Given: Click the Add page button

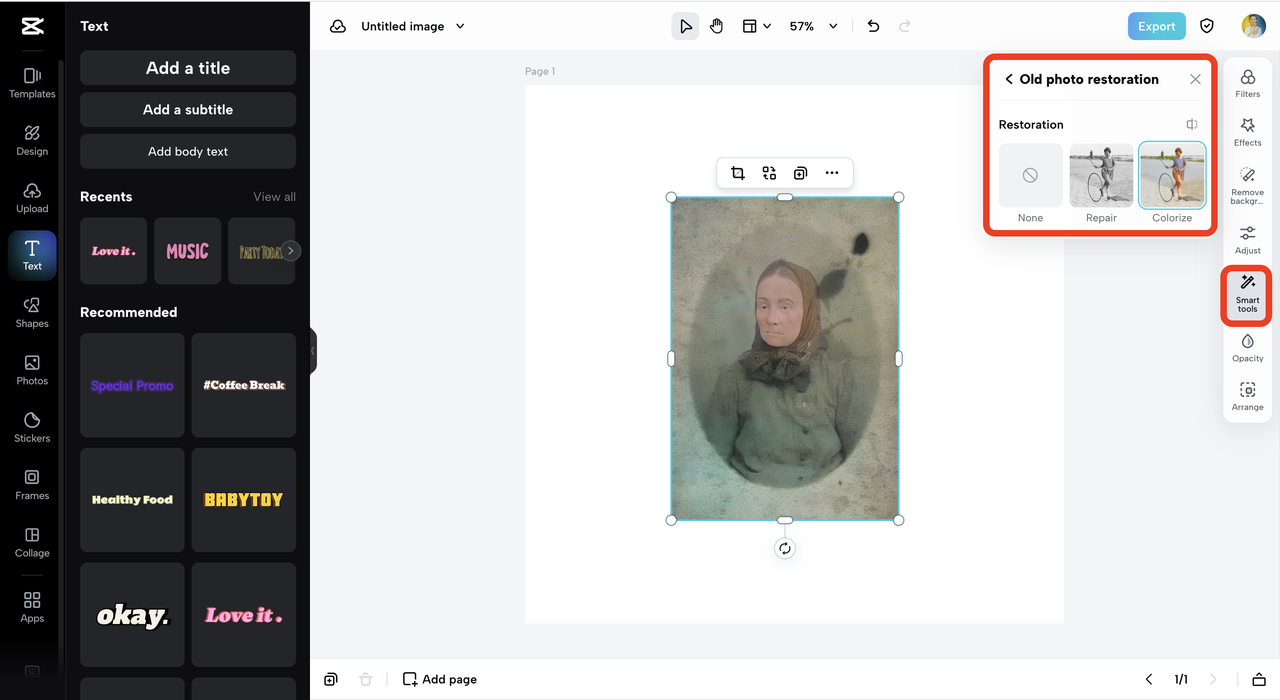Looking at the screenshot, I should 440,679.
